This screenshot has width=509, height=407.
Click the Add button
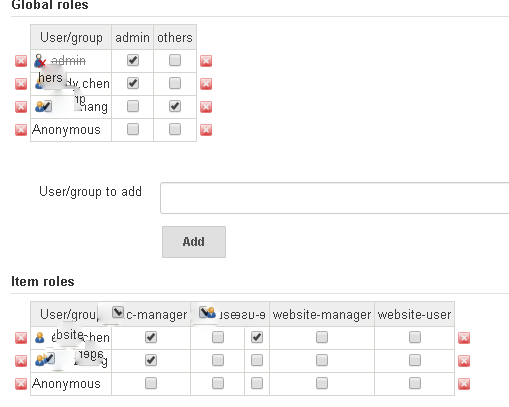[194, 242]
